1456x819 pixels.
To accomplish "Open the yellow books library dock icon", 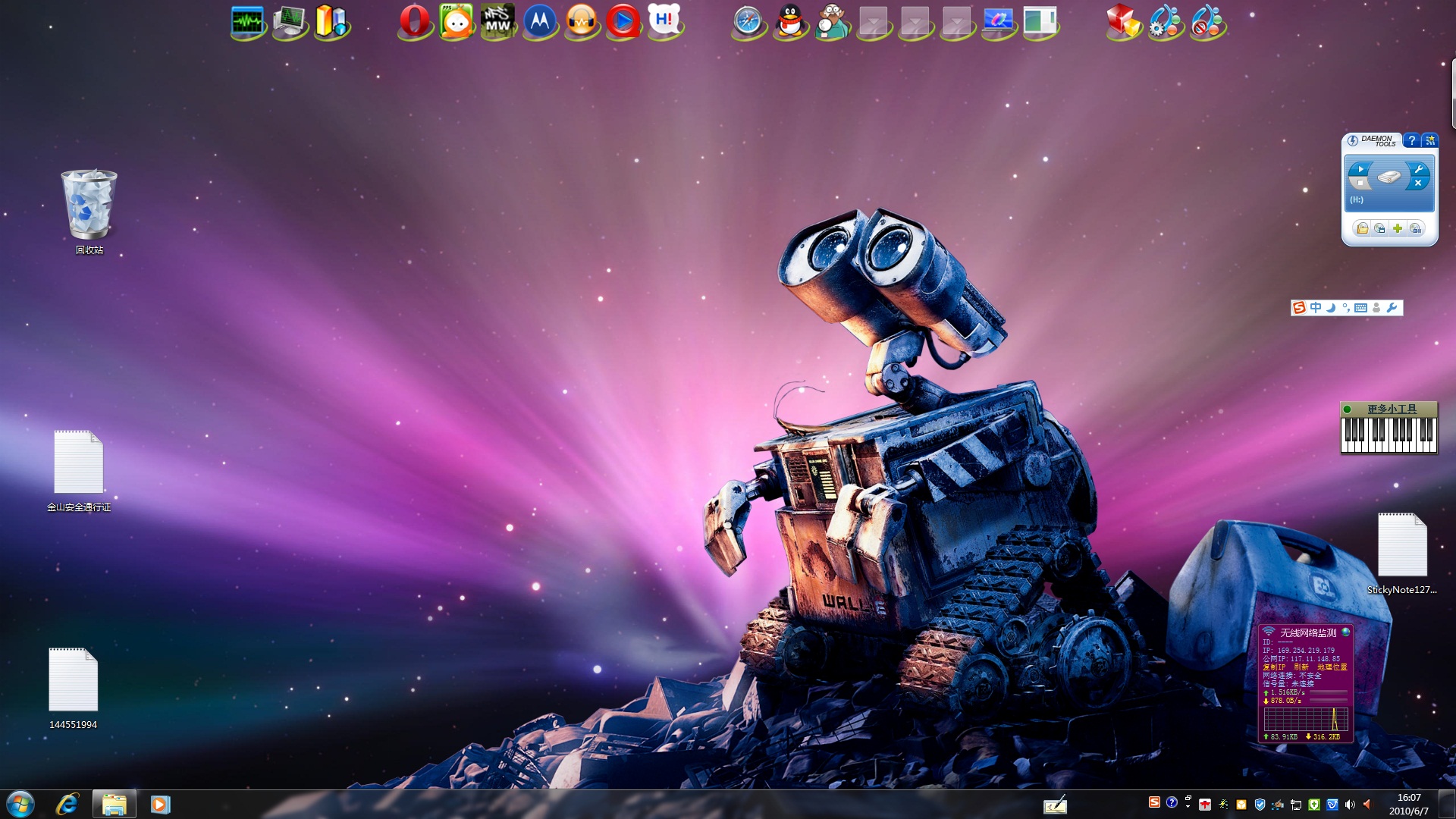I will point(331,20).
